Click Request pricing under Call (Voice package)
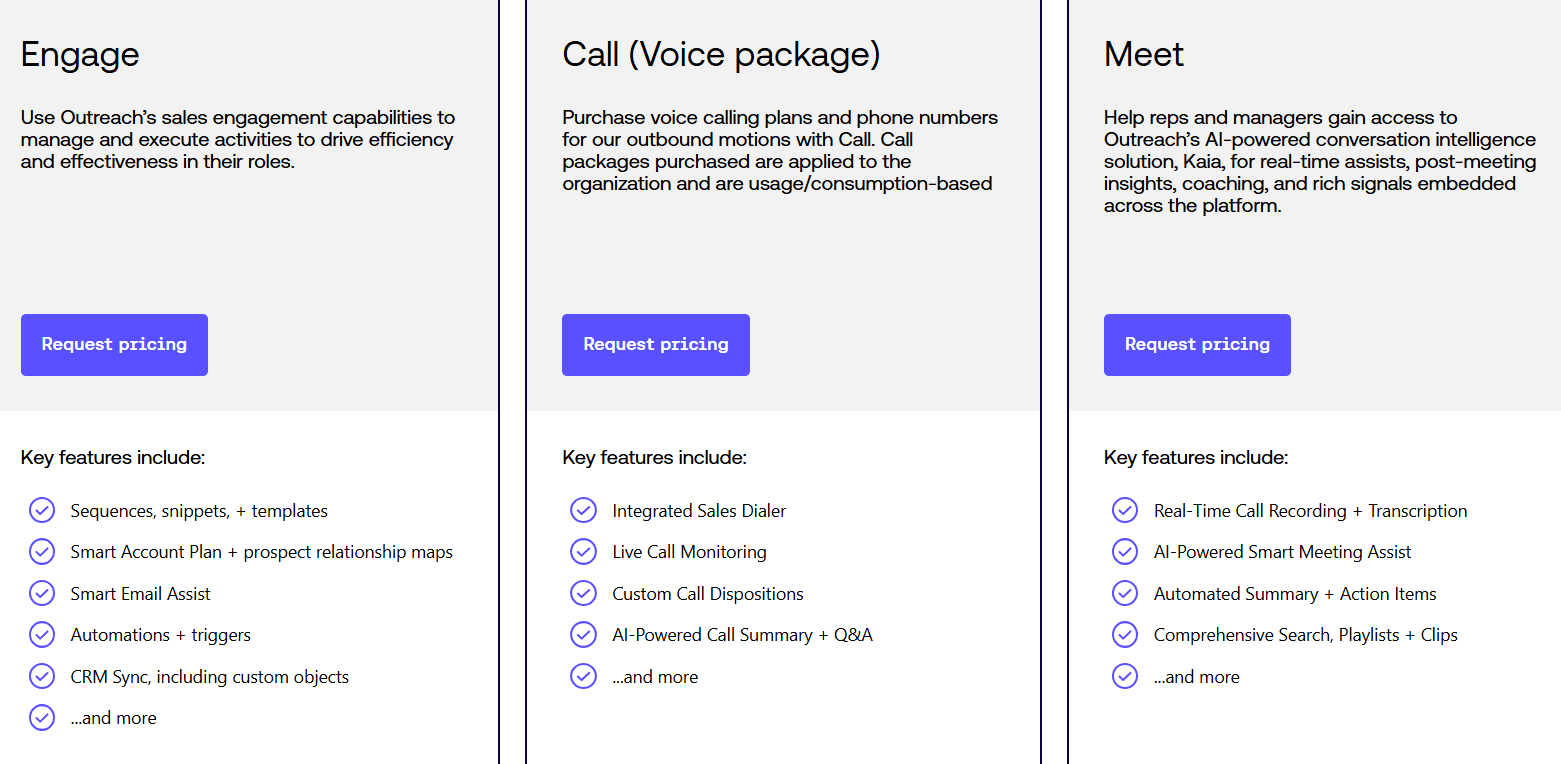1561x764 pixels. click(x=655, y=344)
